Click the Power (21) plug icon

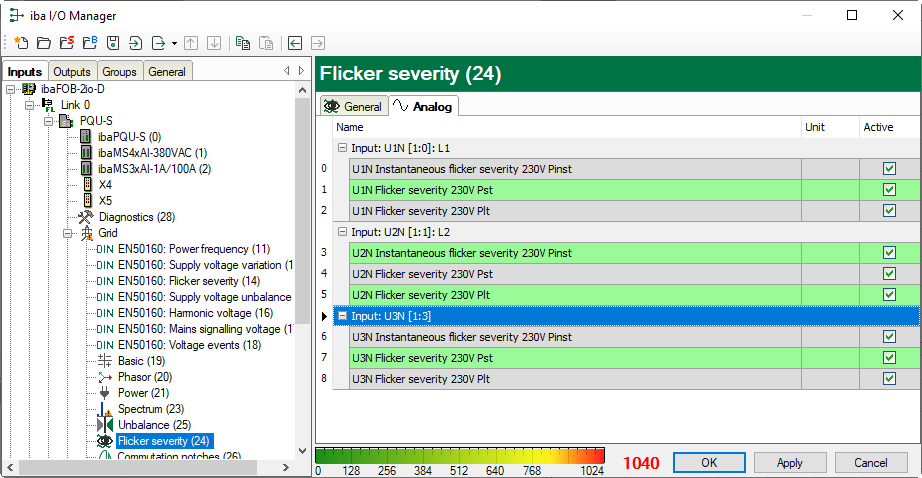pos(104,393)
